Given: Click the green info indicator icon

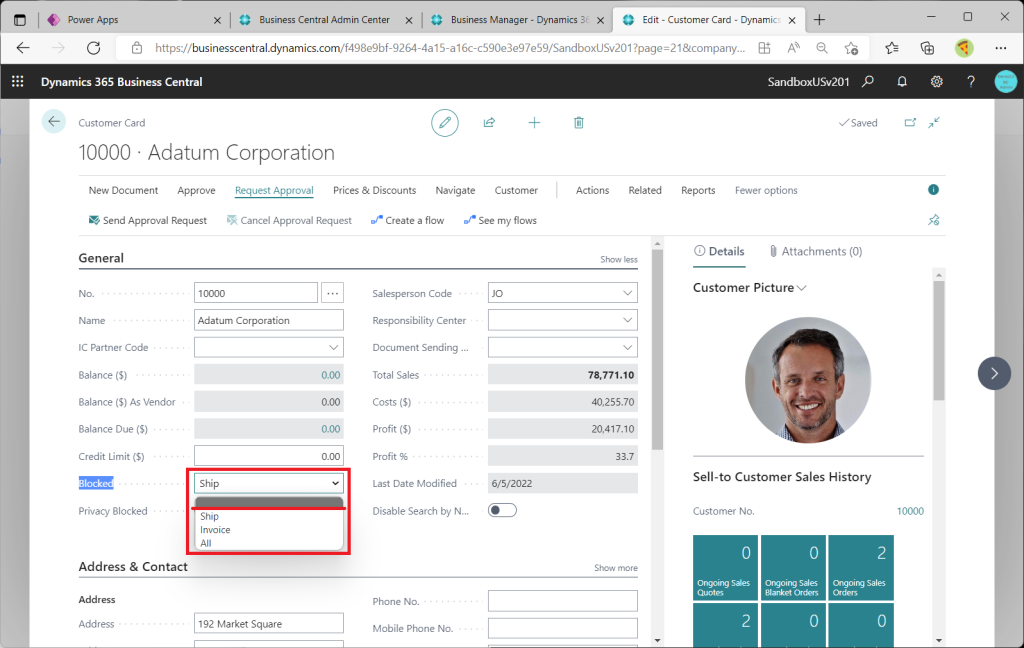Looking at the screenshot, I should [933, 189].
